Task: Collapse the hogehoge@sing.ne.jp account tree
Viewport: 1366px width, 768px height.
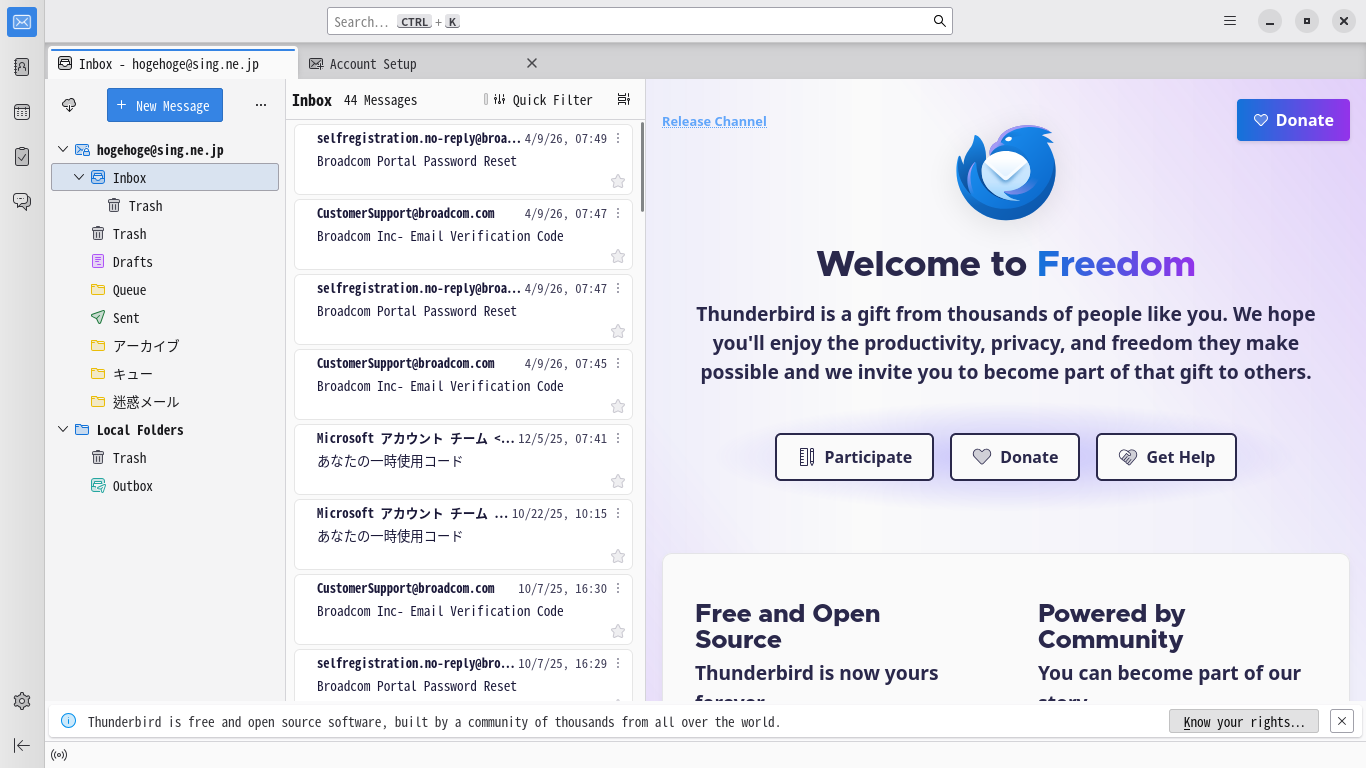Action: [x=63, y=149]
